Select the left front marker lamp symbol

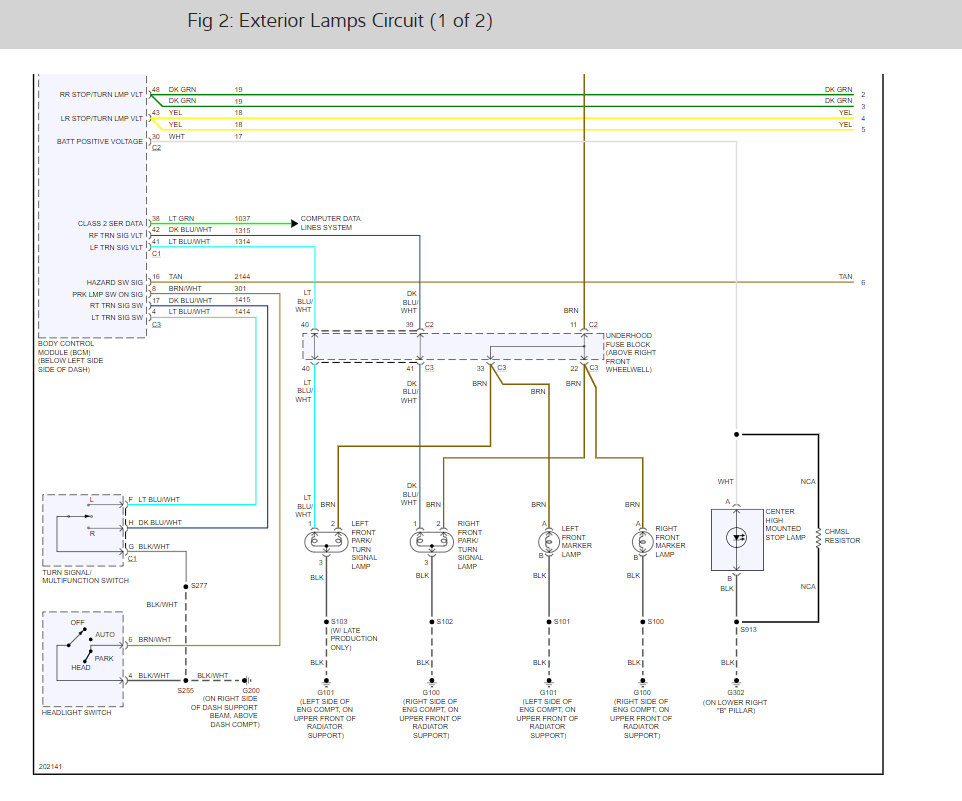[547, 540]
